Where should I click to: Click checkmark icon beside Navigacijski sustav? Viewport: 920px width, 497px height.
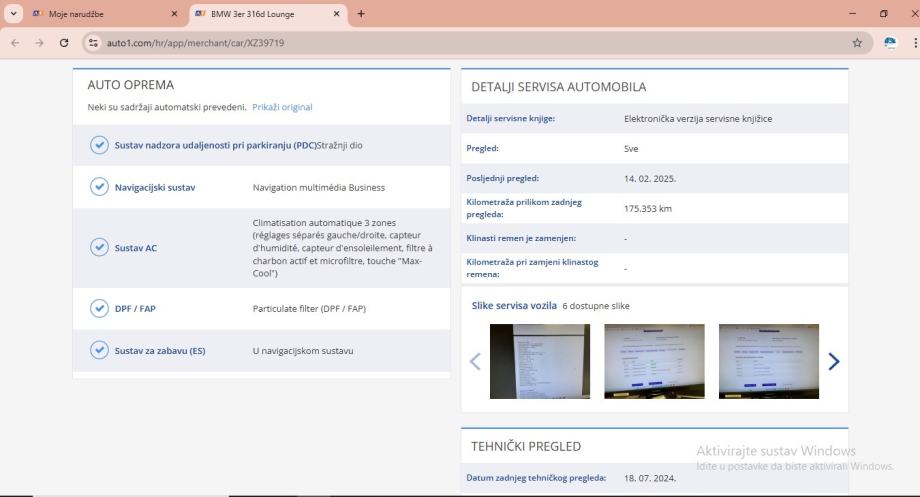point(99,187)
